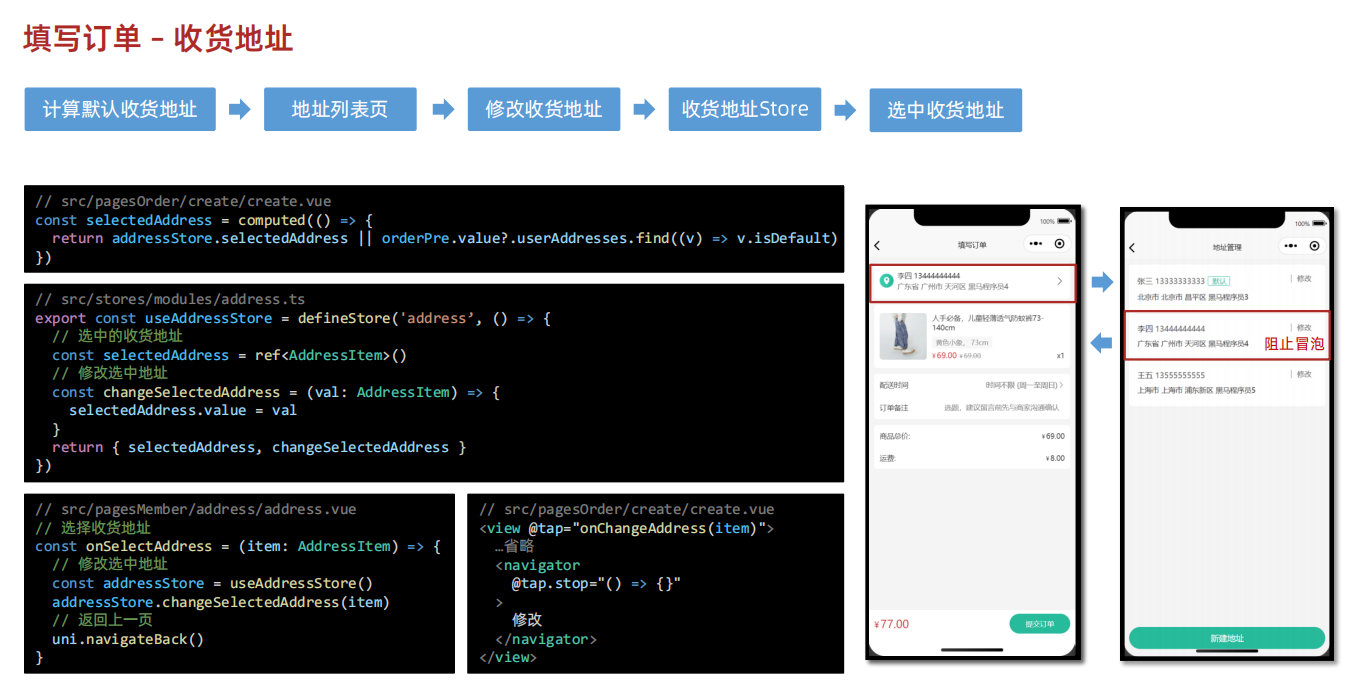Click the @tap.stop="() => {}" code line
This screenshot has width=1347, height=681.
pos(596,583)
